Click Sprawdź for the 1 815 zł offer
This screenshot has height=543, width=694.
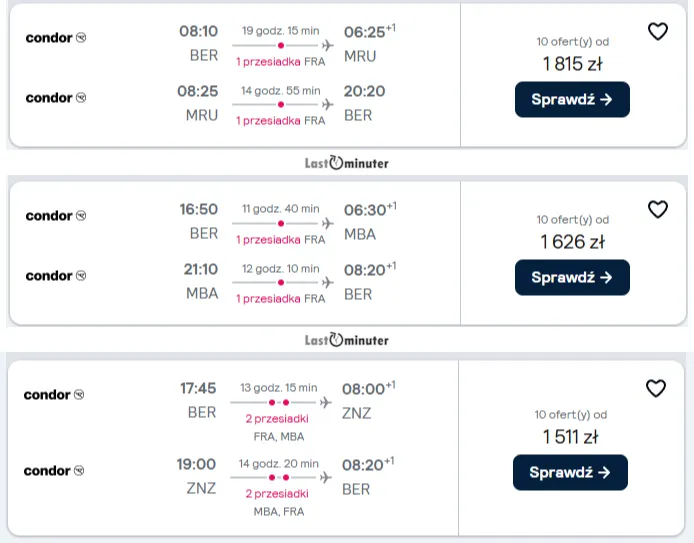pos(572,100)
